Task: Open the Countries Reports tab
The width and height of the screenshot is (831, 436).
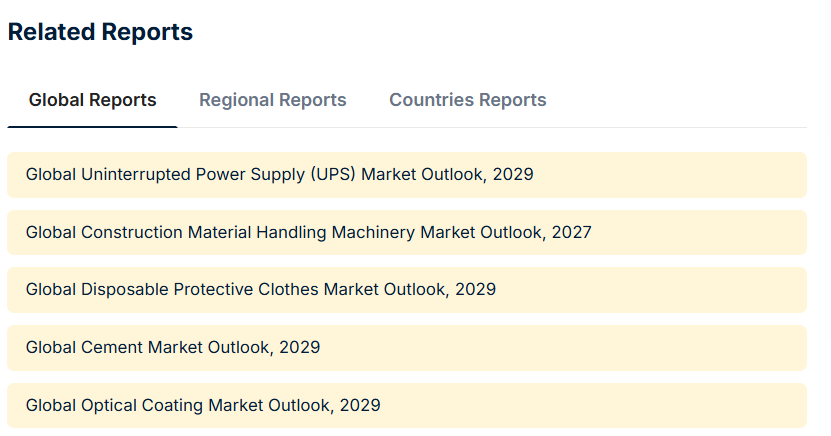Action: pos(467,100)
